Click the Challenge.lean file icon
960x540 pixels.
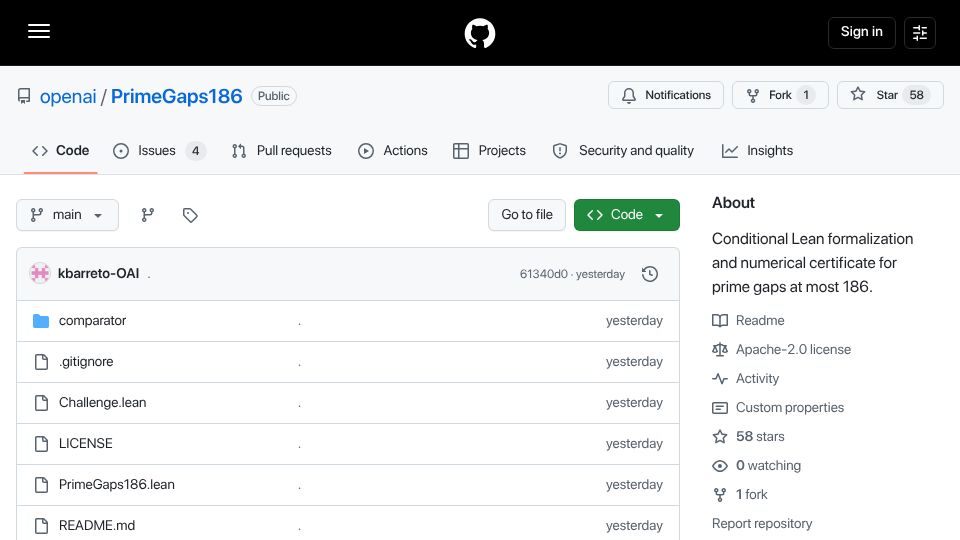click(41, 403)
